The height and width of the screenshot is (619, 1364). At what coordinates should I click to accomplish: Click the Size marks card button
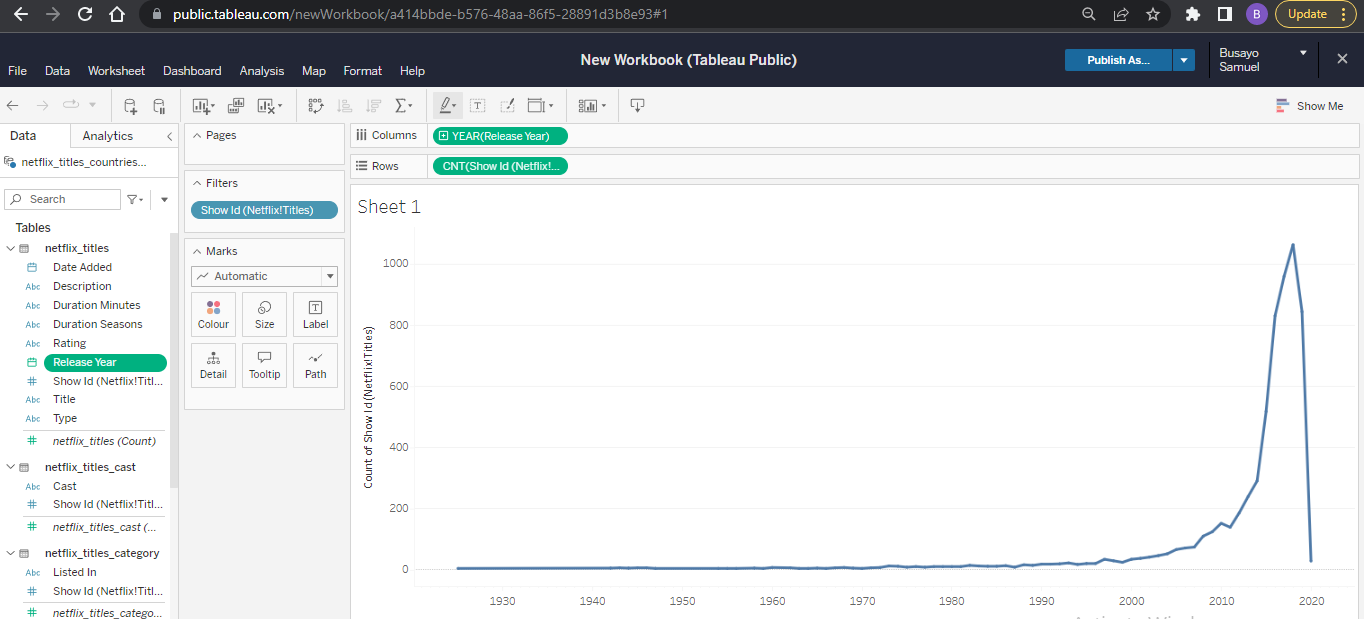click(x=264, y=314)
